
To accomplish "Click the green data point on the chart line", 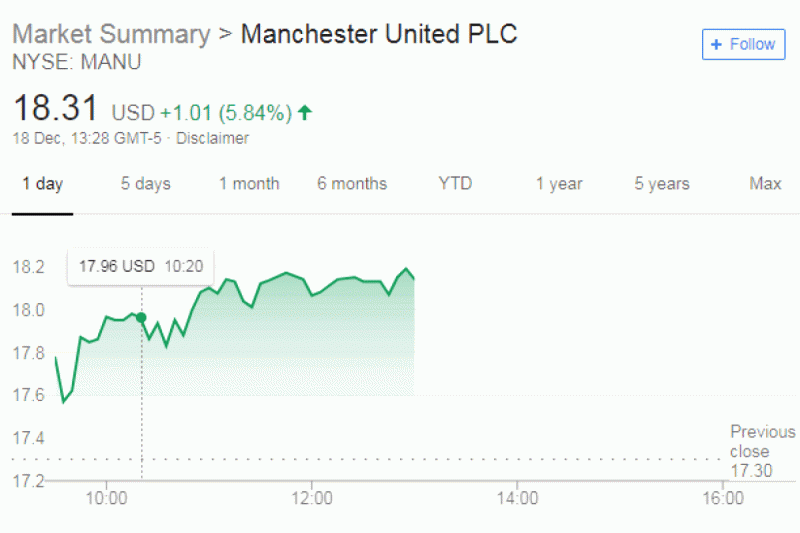I will pos(141,318).
